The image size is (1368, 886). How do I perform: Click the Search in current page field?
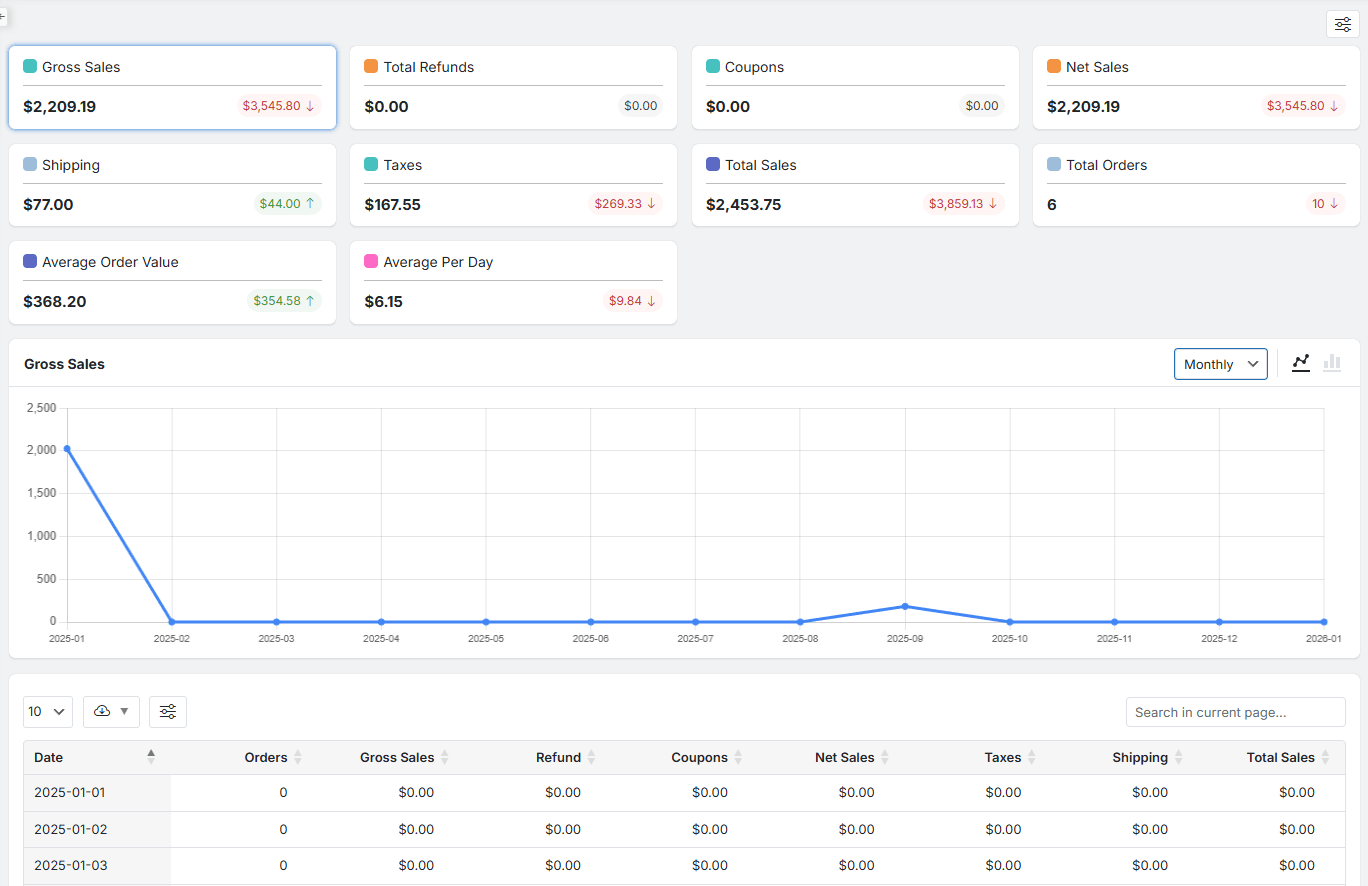(x=1235, y=712)
